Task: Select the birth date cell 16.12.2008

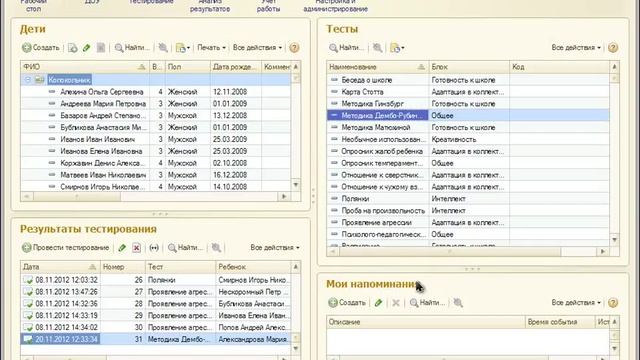Action: 236,175
